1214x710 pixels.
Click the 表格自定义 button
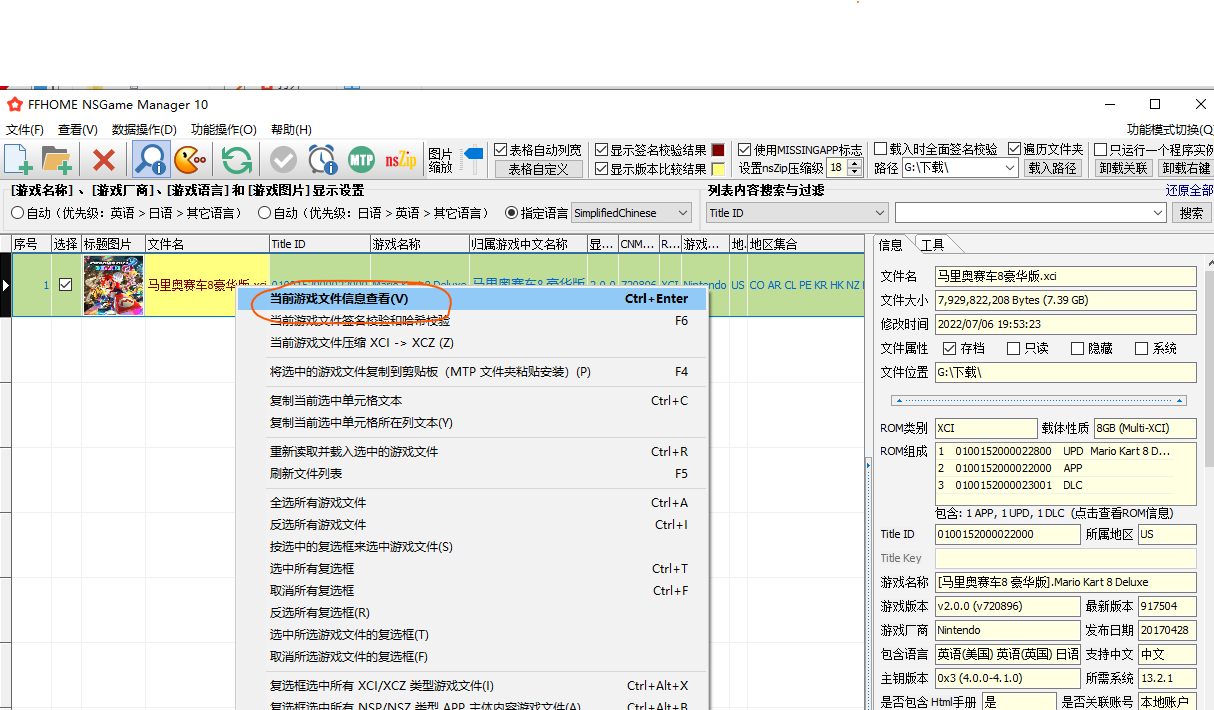point(538,169)
